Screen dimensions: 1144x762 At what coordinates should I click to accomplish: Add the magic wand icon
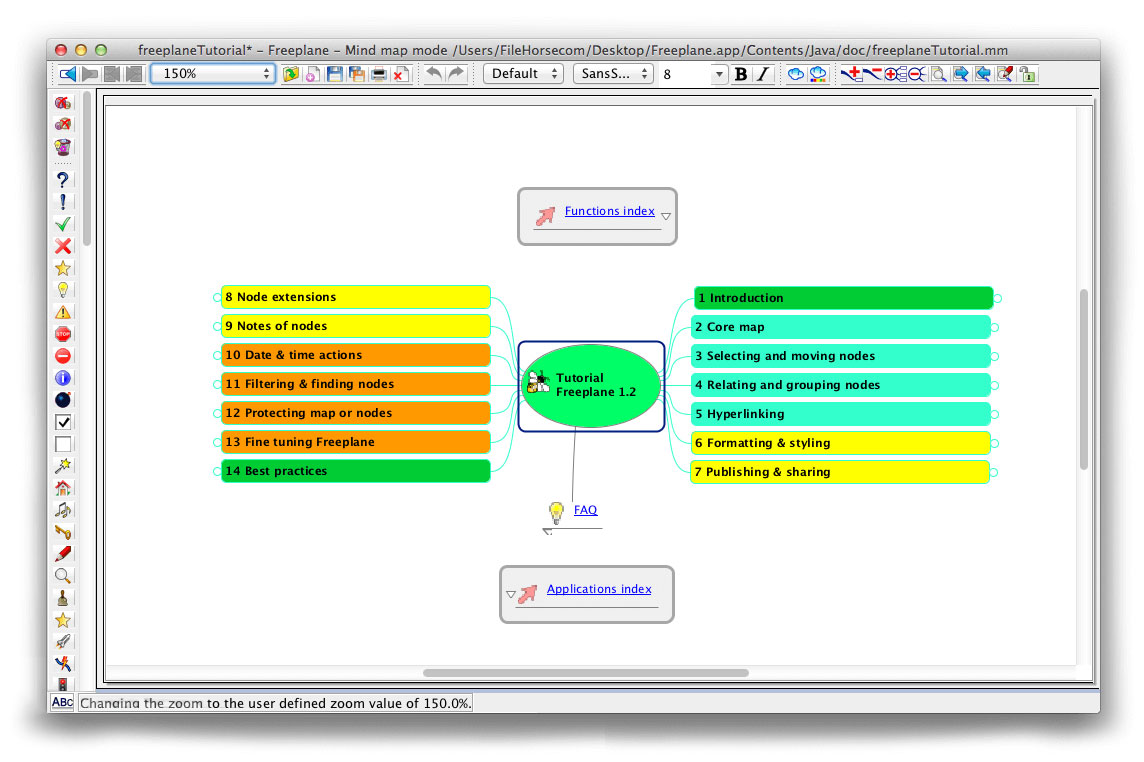point(63,466)
